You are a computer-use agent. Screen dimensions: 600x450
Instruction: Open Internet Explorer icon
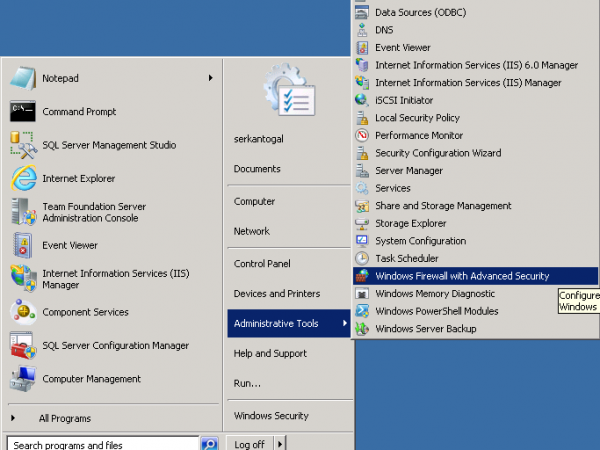(x=23, y=178)
